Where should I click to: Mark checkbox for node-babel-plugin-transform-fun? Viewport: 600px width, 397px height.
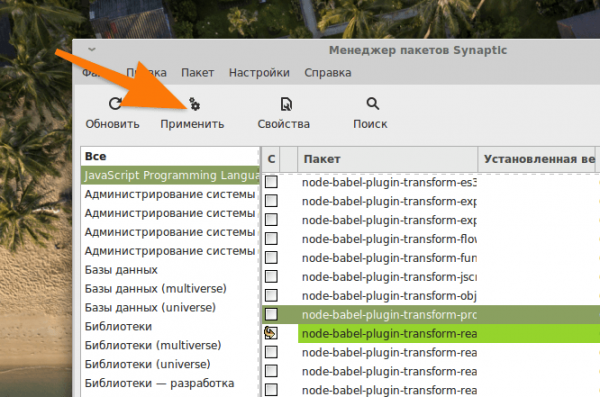271,258
